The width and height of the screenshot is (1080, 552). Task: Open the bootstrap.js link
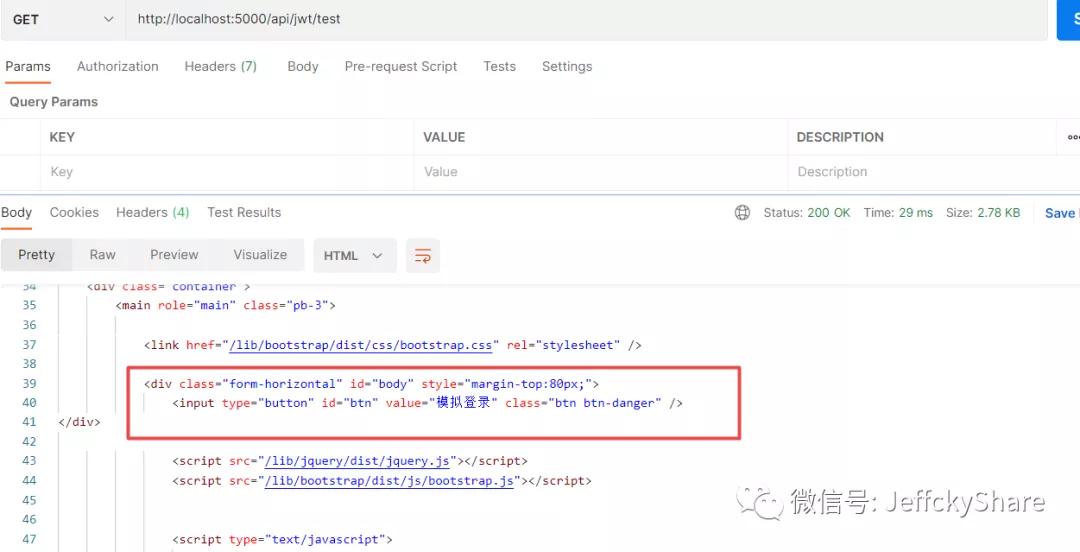pos(389,480)
